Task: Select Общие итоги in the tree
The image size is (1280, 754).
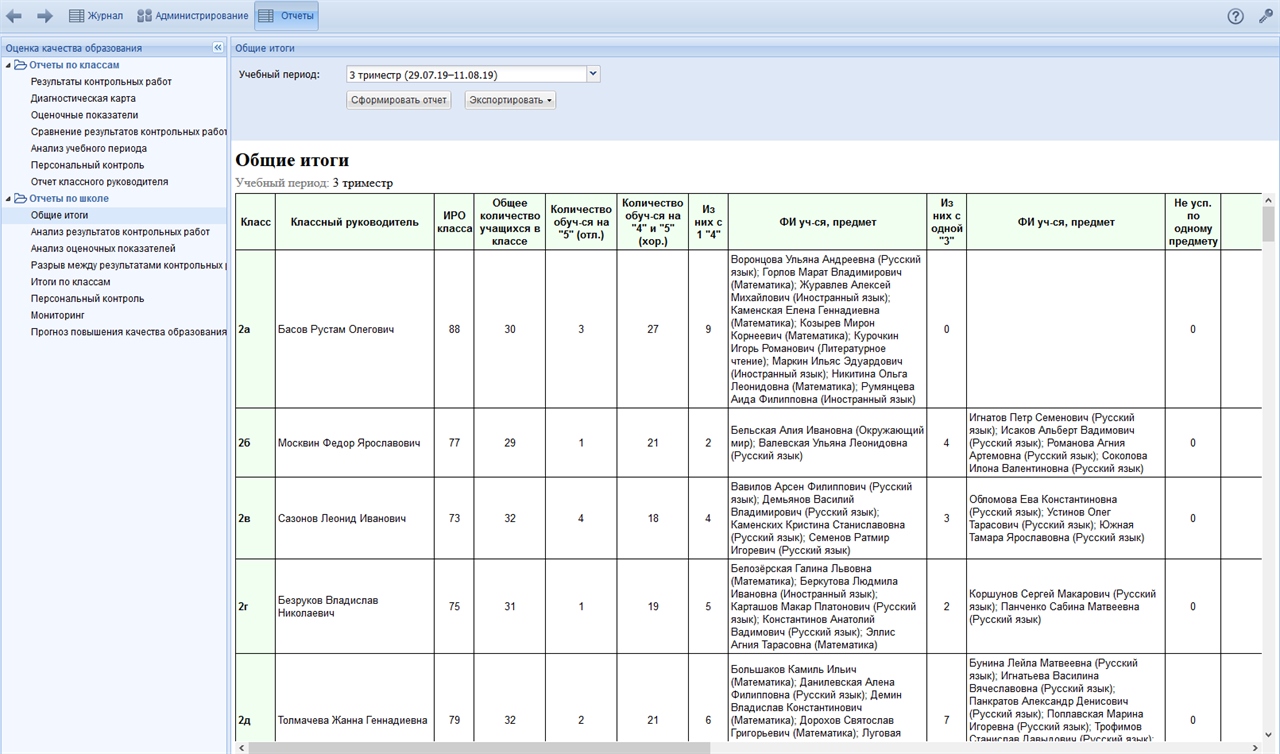Action: pyautogui.click(x=59, y=215)
